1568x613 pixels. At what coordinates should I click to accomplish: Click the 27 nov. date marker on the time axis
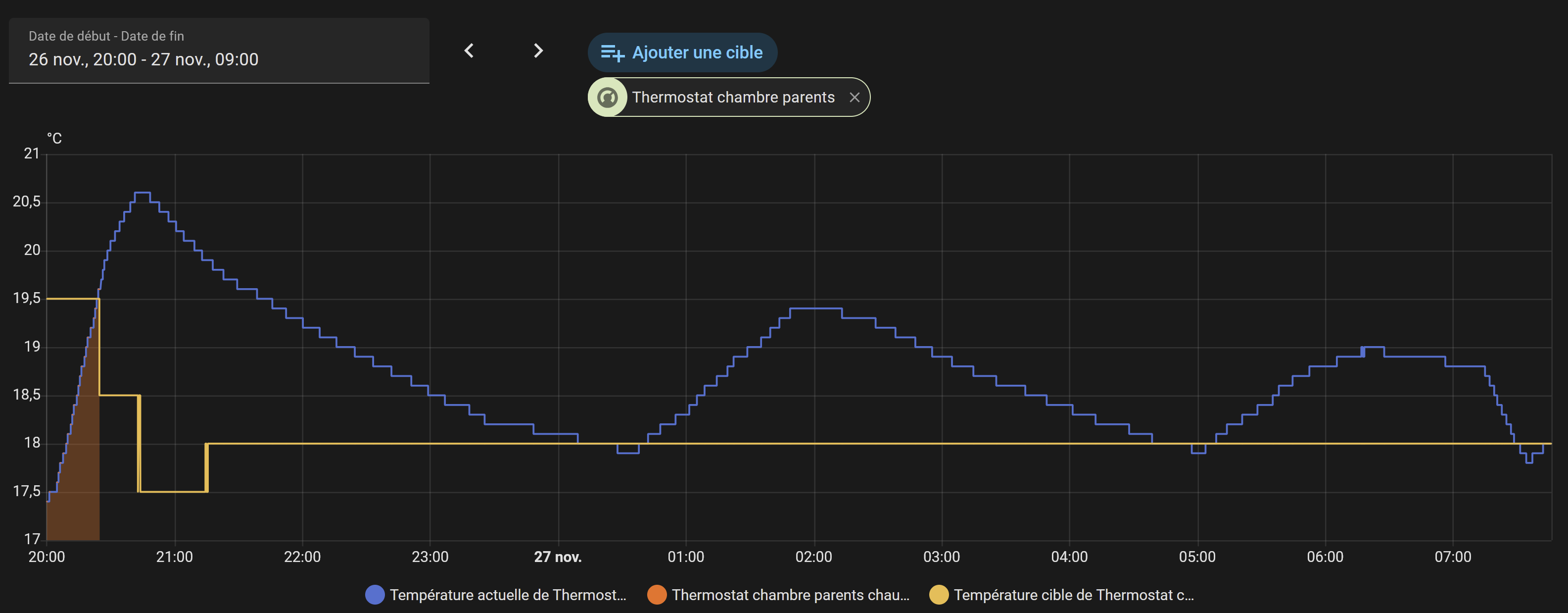[558, 557]
